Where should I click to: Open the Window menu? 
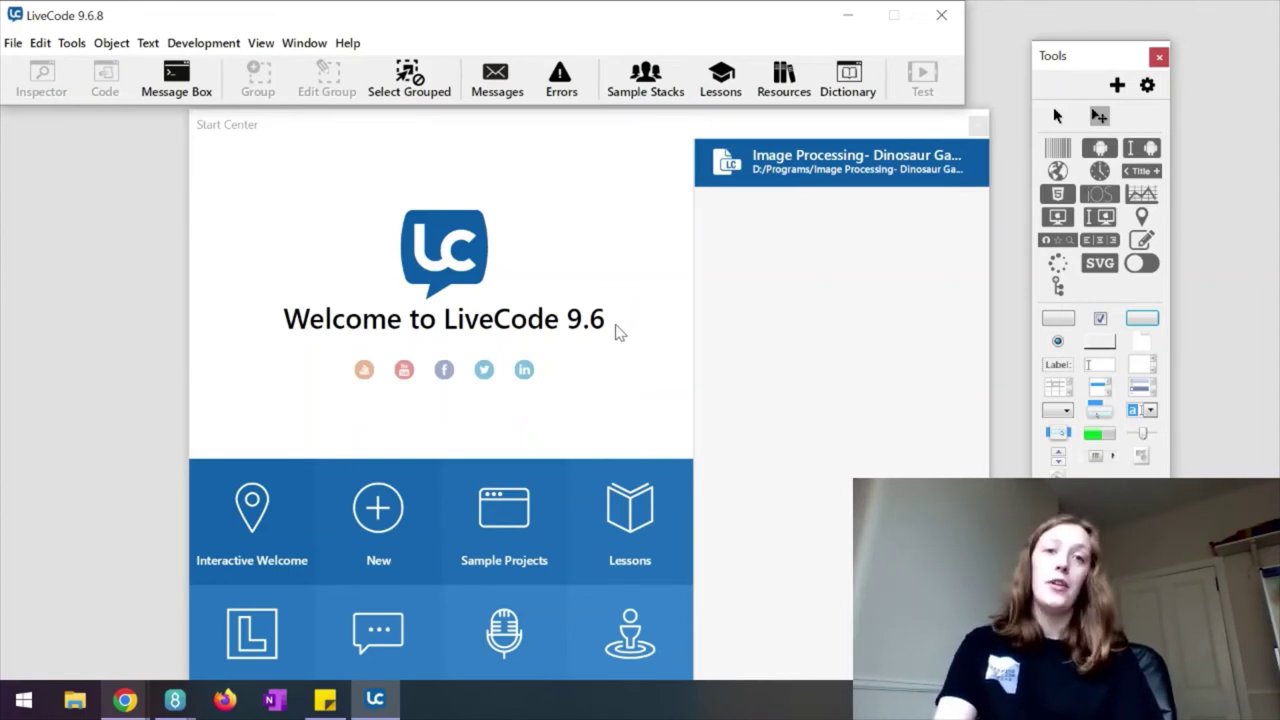304,43
